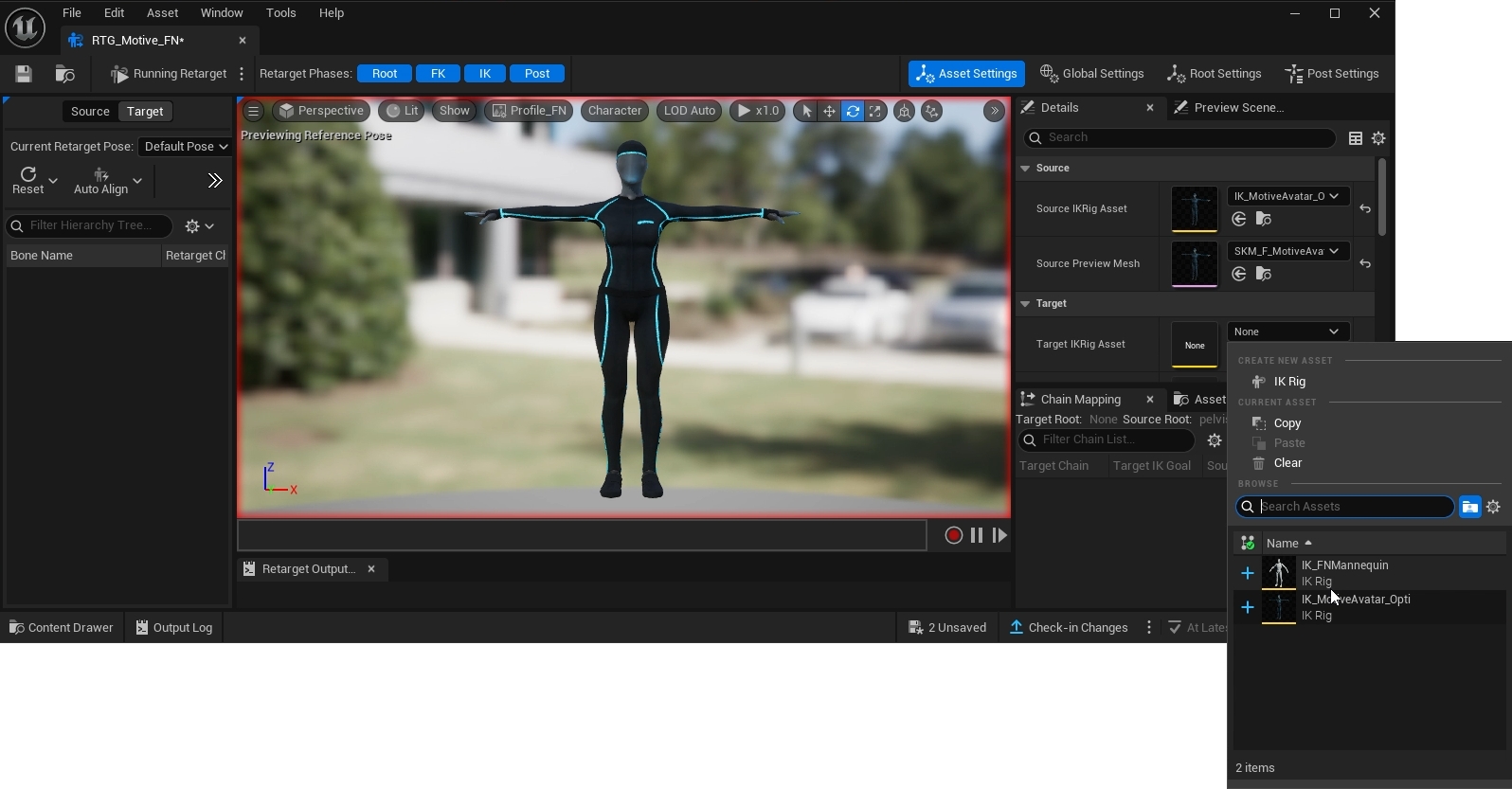Choose Clear from the current asset menu
This screenshot has width=1512, height=789.
click(1287, 463)
